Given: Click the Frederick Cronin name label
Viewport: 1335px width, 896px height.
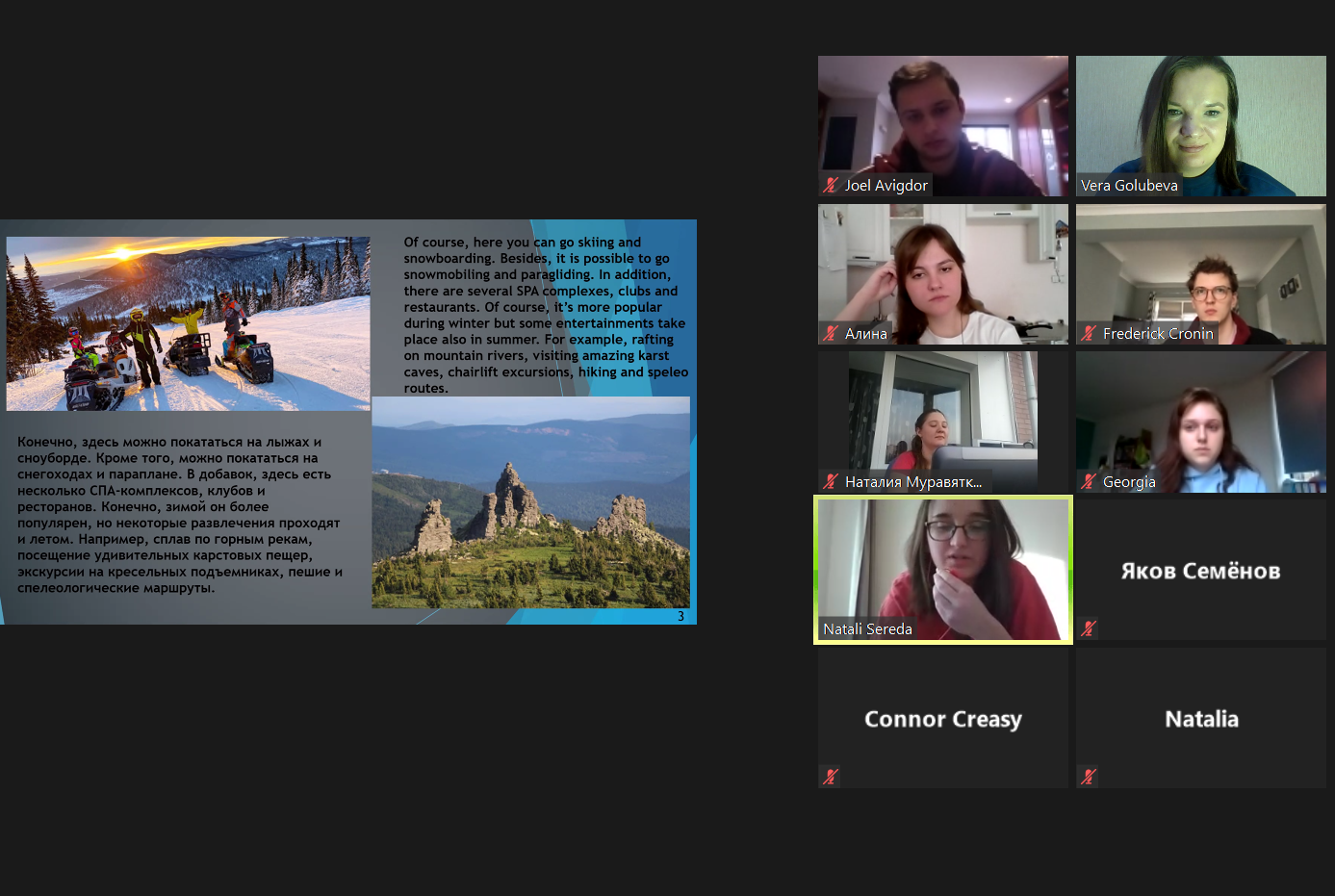Looking at the screenshot, I should coord(1158,334).
